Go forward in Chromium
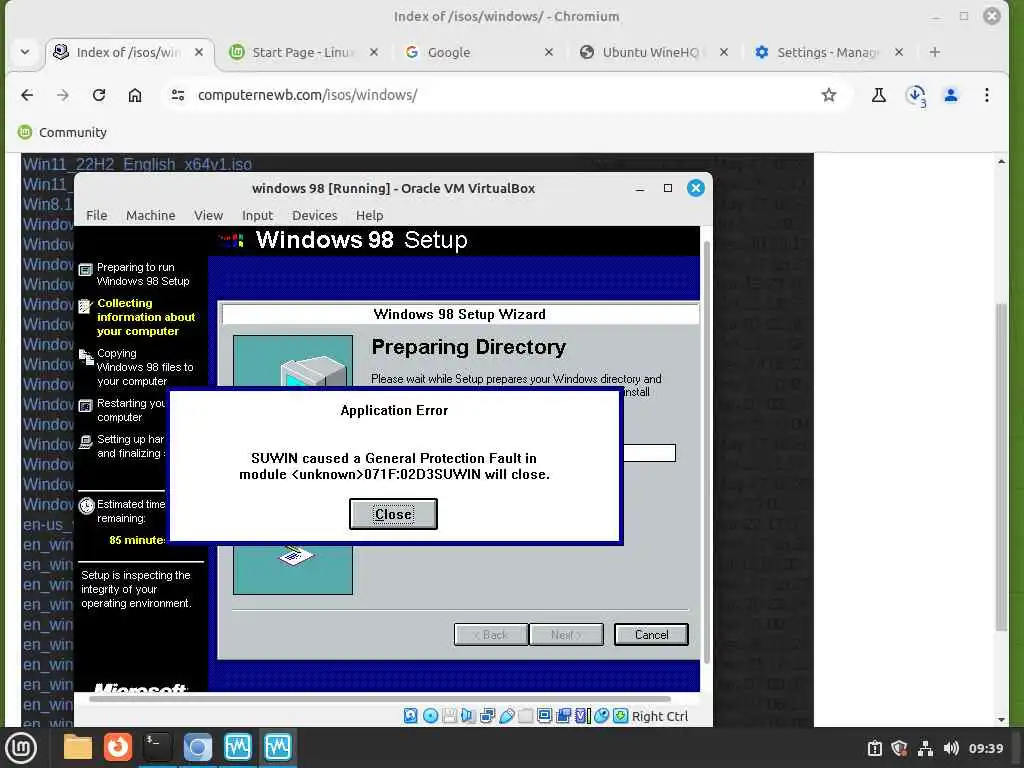 [x=63, y=95]
